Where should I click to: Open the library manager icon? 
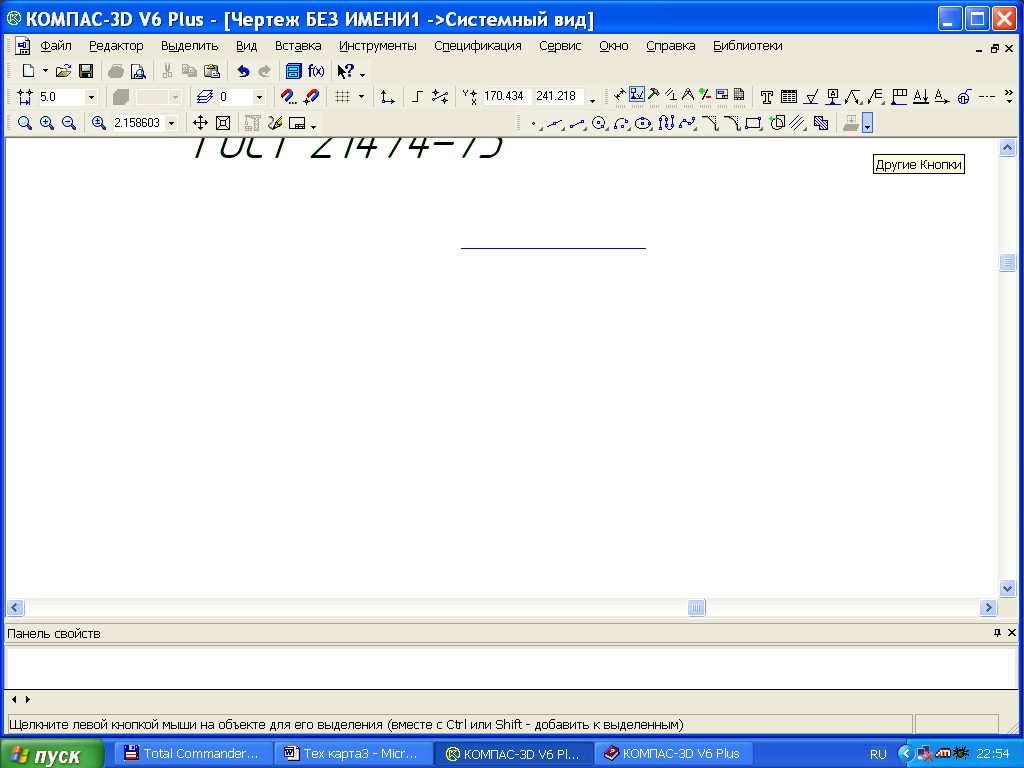point(294,71)
